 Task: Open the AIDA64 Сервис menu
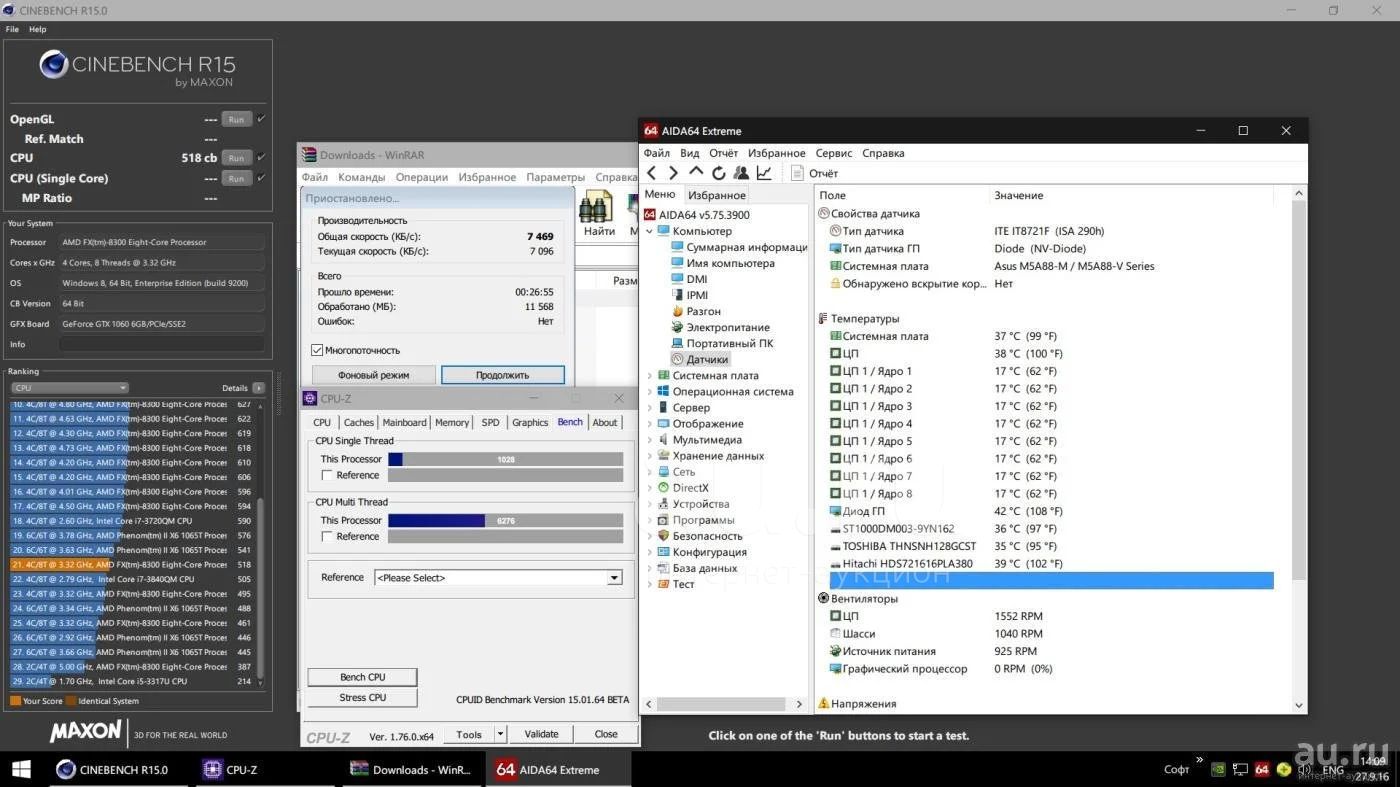click(x=834, y=153)
